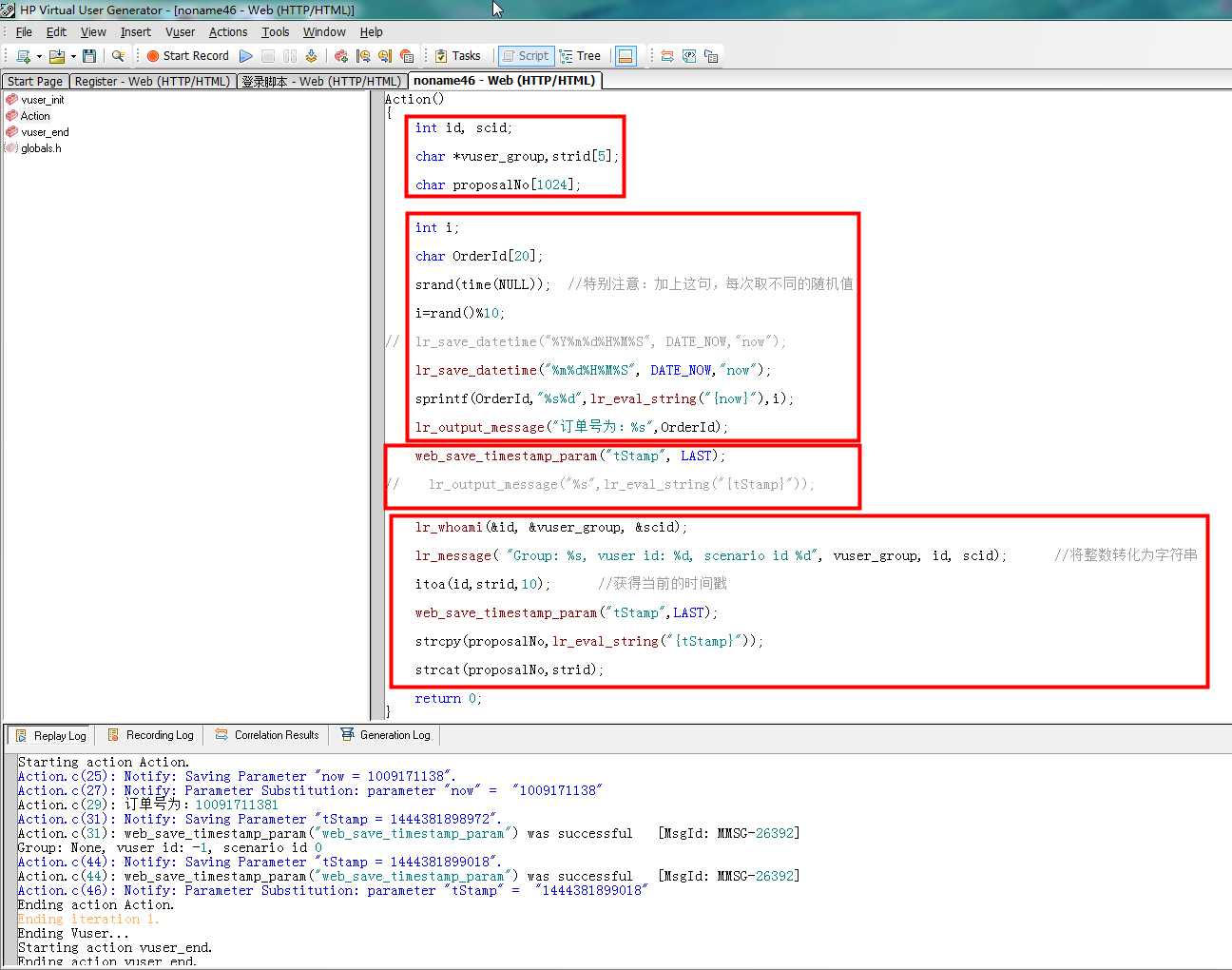Screen dimensions: 1232x970
Task: Click the 'strcat(proposalNo,strid);' code line
Action: 509,670
